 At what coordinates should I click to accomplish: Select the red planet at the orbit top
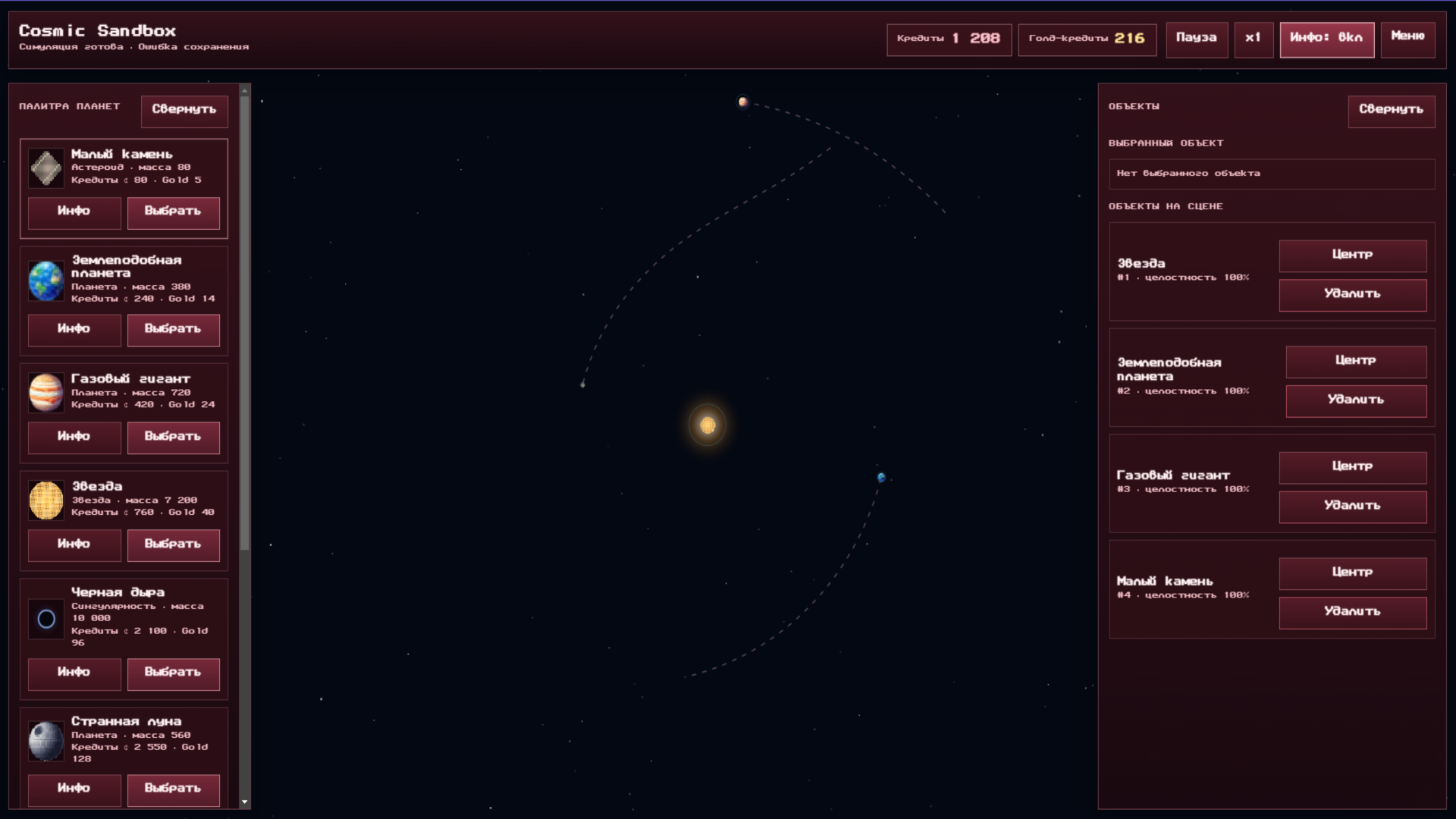(742, 102)
